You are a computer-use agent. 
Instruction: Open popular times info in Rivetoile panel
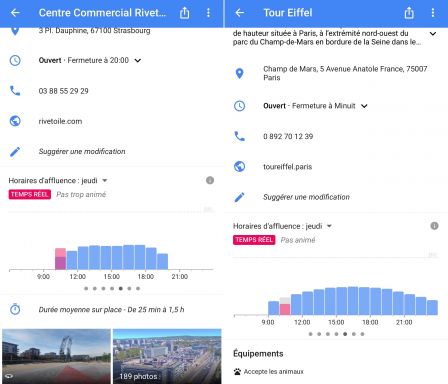pyautogui.click(x=210, y=180)
